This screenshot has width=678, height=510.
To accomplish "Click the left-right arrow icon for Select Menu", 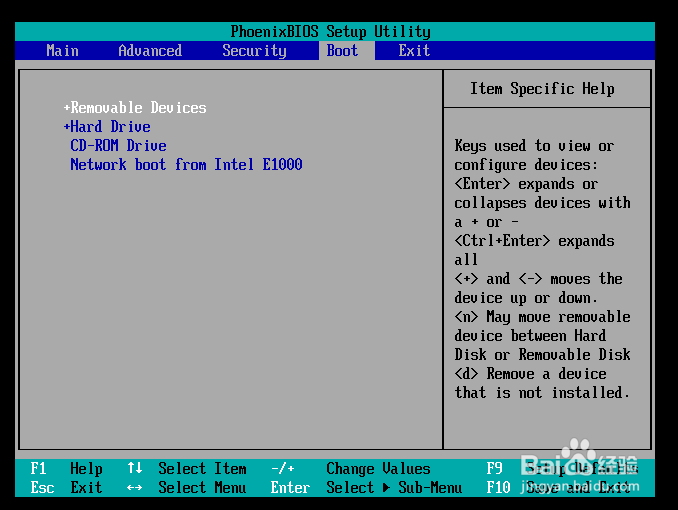I will click(x=134, y=488).
